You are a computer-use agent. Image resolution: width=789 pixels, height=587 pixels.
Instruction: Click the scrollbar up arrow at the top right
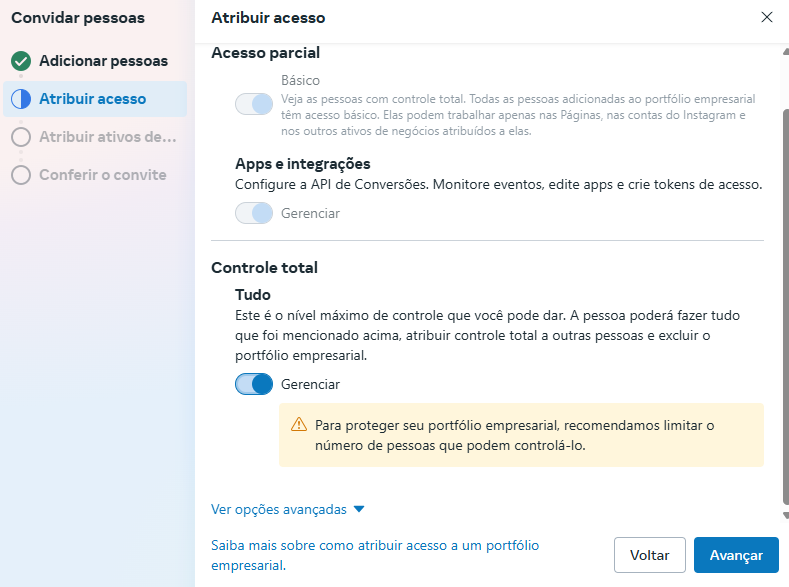point(785,51)
